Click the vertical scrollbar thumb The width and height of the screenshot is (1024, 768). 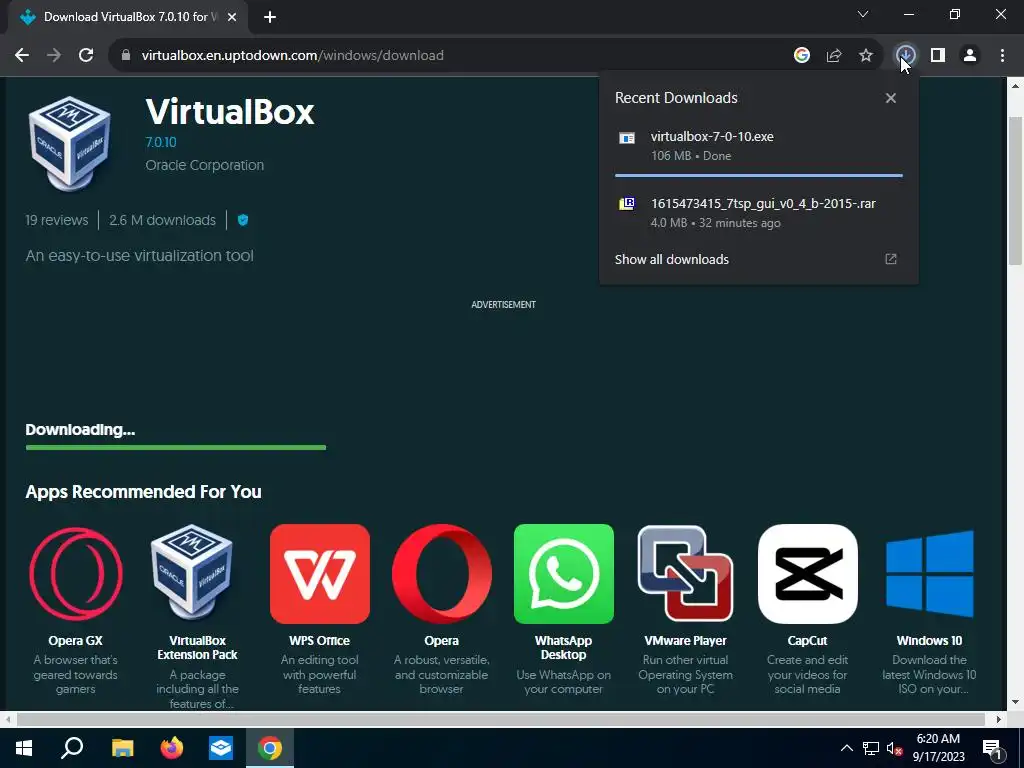coord(1015,191)
